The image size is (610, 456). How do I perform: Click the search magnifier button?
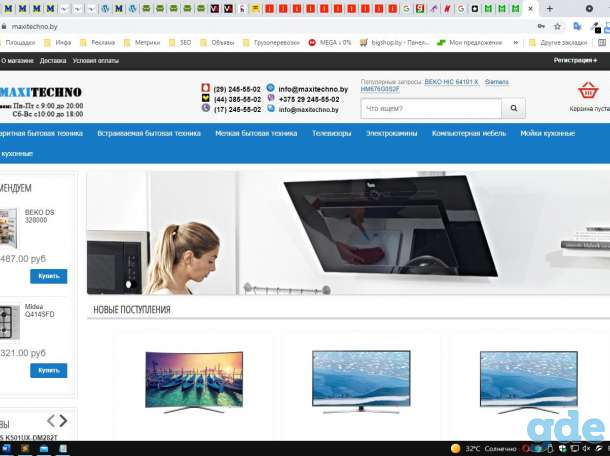tap(514, 109)
